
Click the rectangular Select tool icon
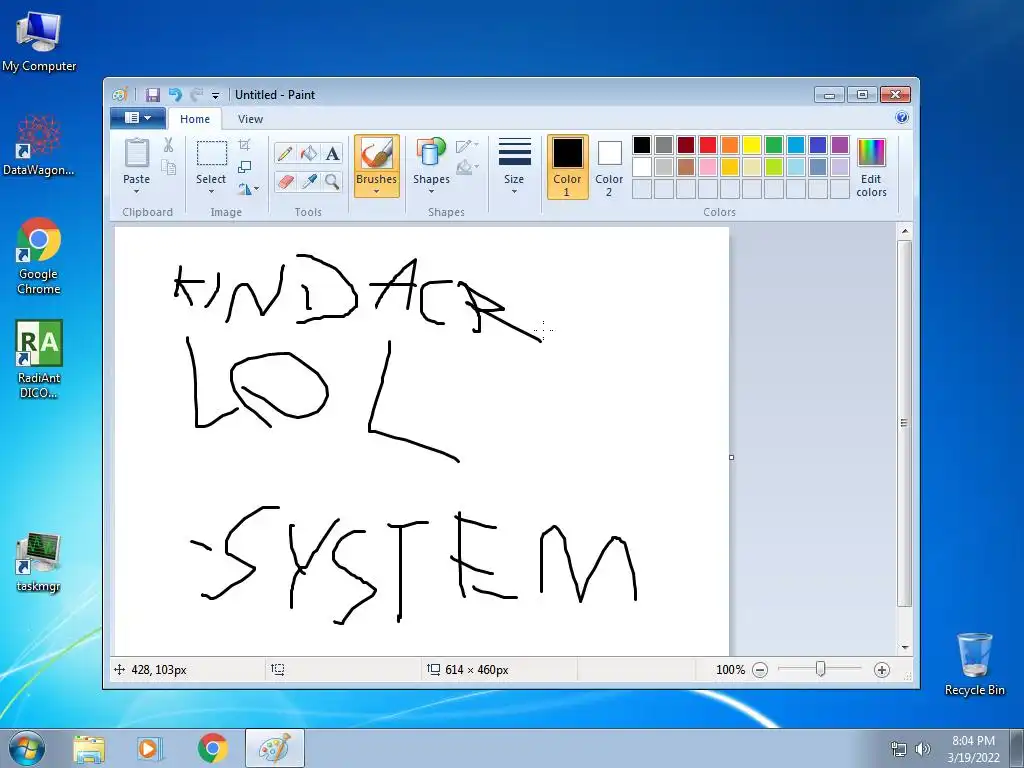pyautogui.click(x=212, y=153)
